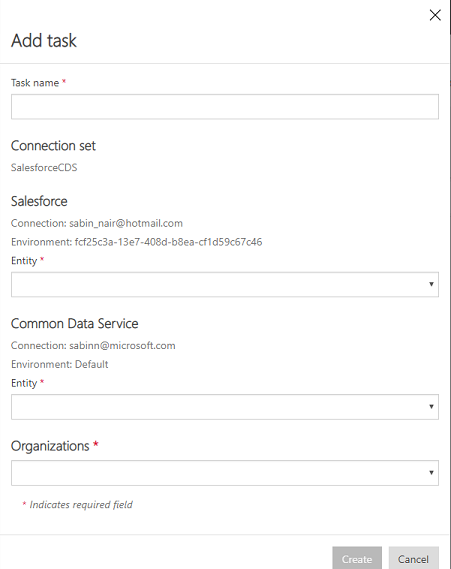Open the Salesforce Entity dropdown
Image resolution: width=451 pixels, height=569 pixels.
click(225, 284)
